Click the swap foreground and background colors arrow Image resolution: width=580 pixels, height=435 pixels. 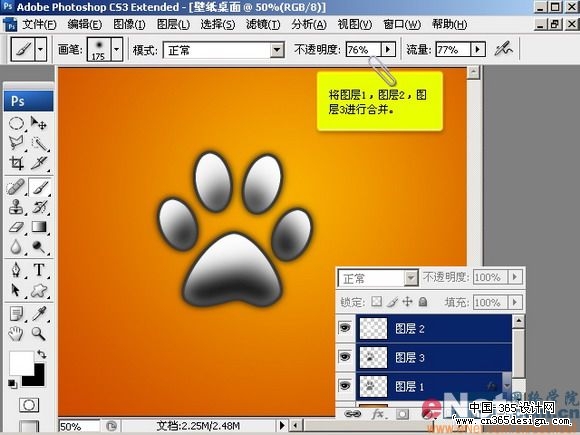tap(41, 354)
